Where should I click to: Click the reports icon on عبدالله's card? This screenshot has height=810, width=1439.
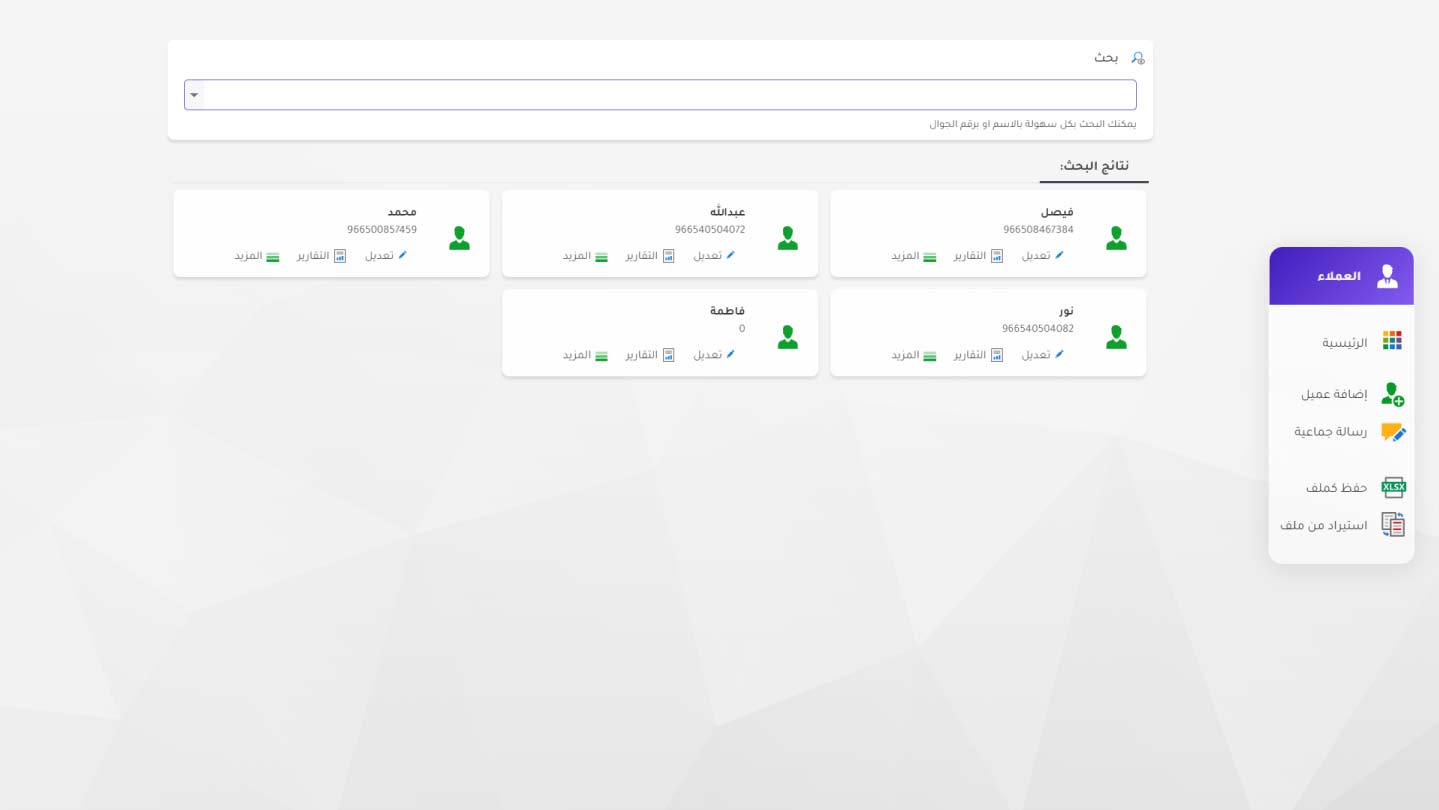[x=668, y=255]
